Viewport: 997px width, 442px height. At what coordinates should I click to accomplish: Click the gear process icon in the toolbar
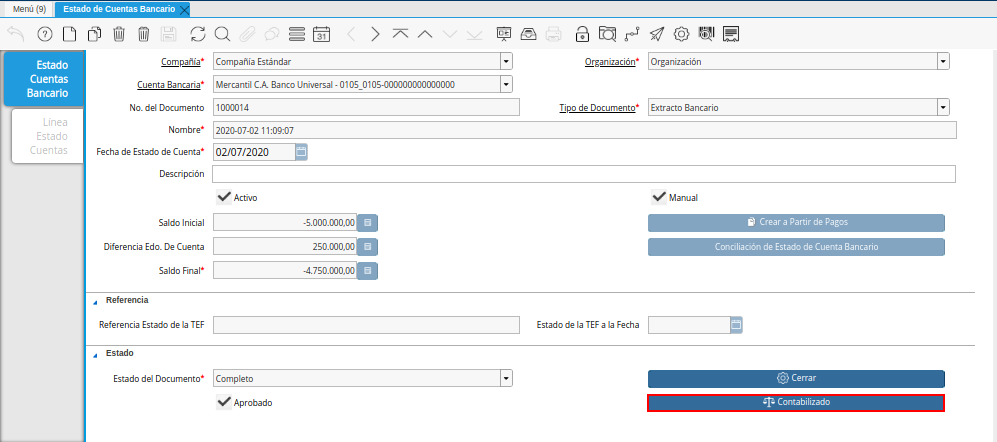coord(682,34)
